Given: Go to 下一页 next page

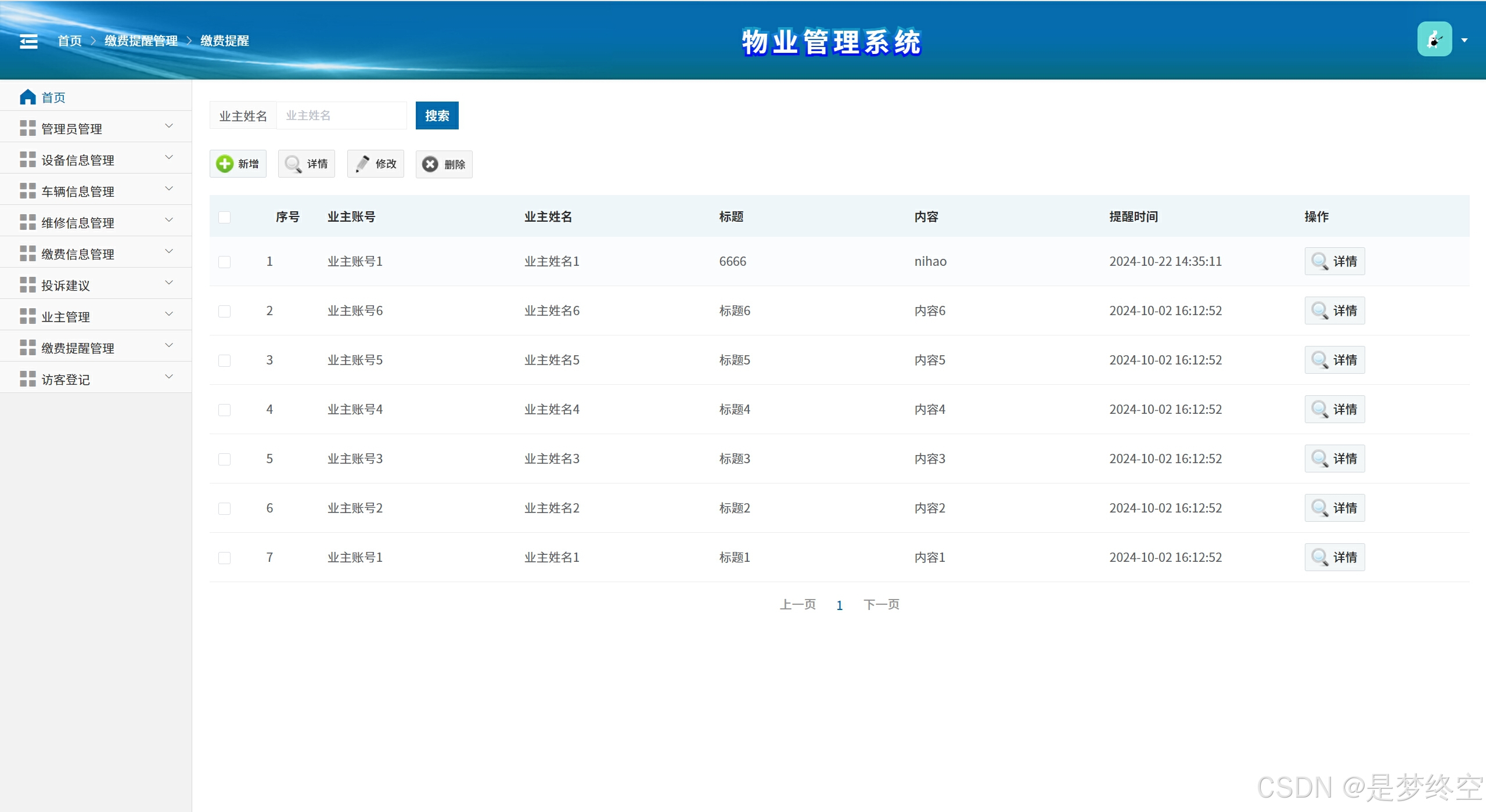Looking at the screenshot, I should [x=881, y=605].
